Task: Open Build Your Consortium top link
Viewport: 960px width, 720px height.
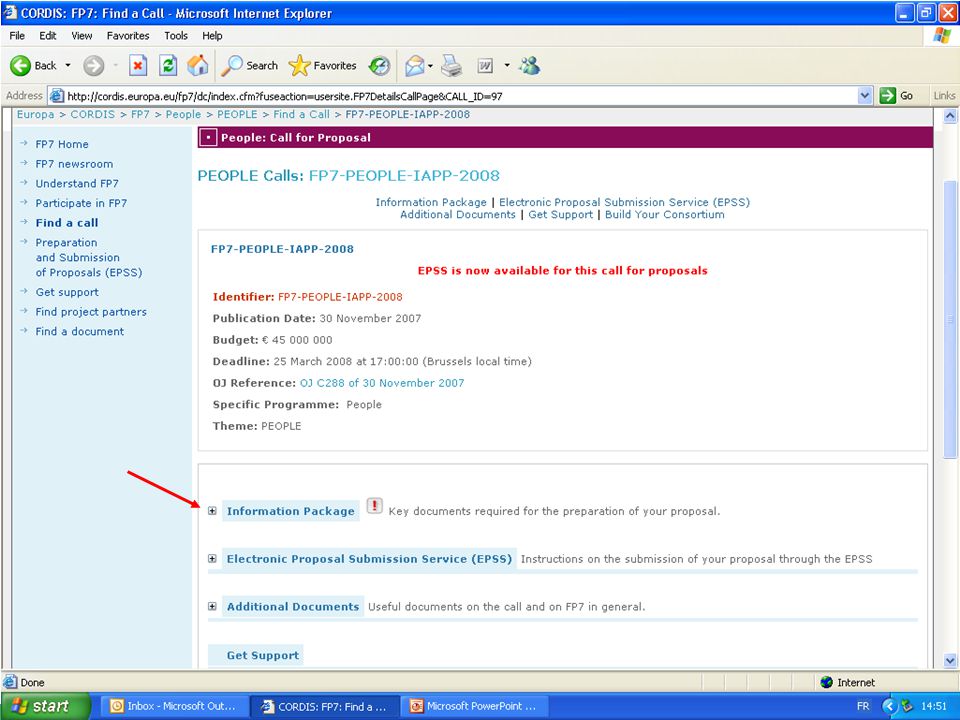Action: tap(665, 214)
